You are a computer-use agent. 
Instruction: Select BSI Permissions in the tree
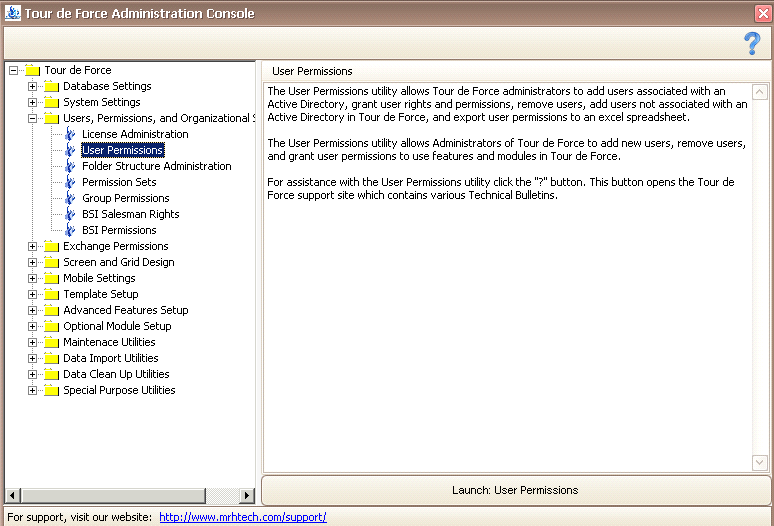[x=119, y=230]
